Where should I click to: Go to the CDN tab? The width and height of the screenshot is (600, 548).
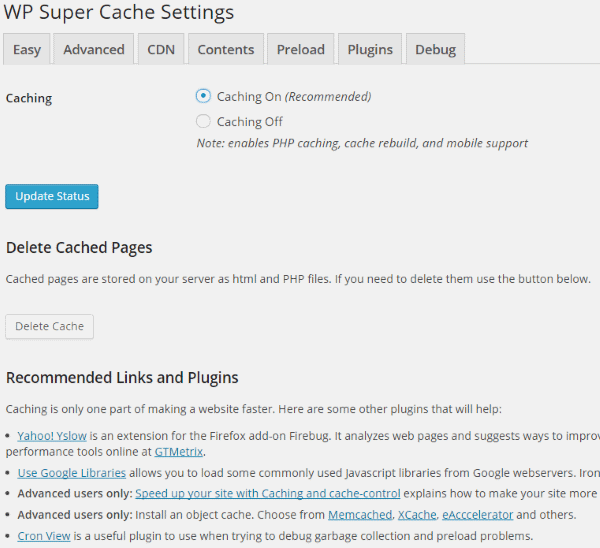(161, 49)
